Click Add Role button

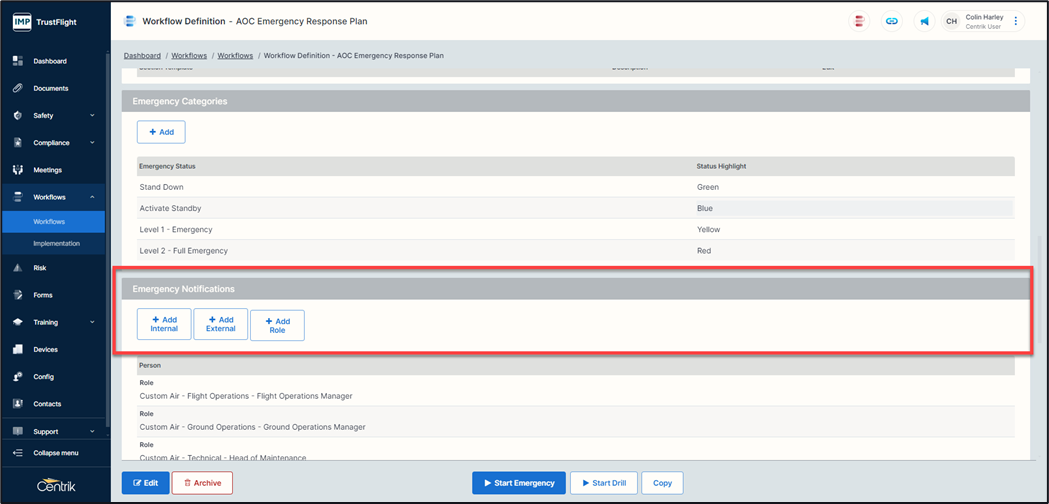[277, 326]
